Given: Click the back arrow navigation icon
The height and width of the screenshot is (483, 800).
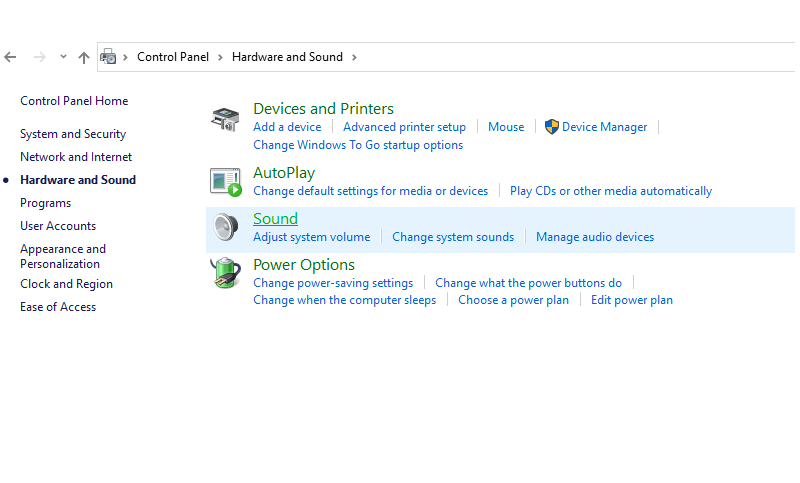Looking at the screenshot, I should 10,57.
